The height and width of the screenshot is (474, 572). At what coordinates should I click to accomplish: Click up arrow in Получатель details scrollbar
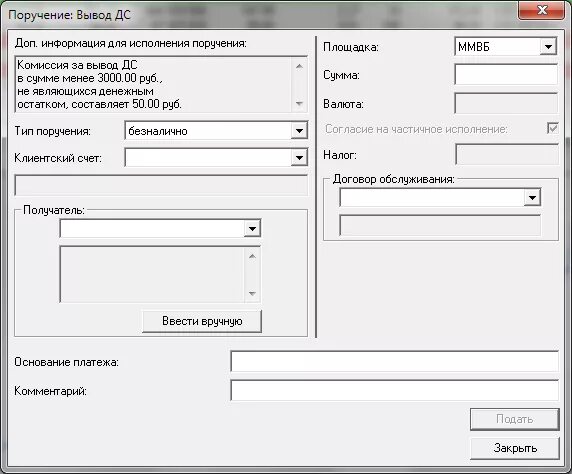click(252, 256)
